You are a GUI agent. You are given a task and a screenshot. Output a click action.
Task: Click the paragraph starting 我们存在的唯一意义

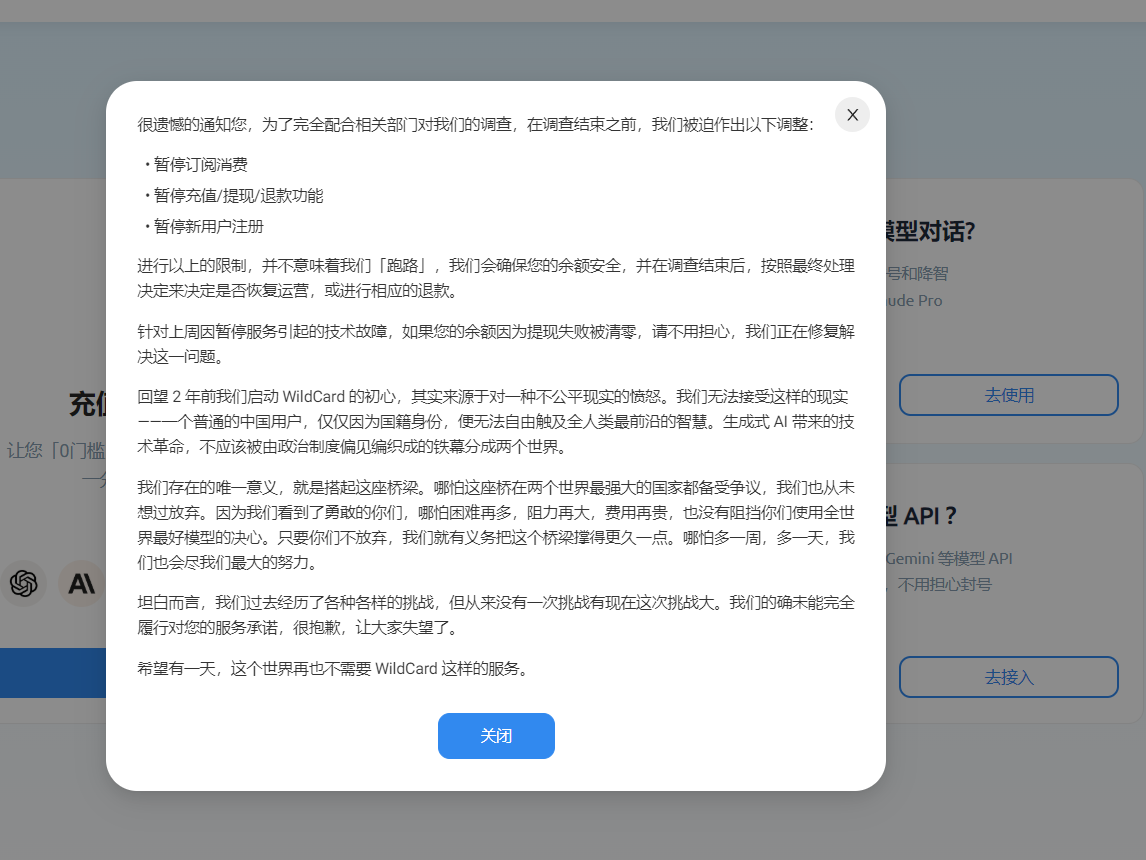click(x=496, y=525)
